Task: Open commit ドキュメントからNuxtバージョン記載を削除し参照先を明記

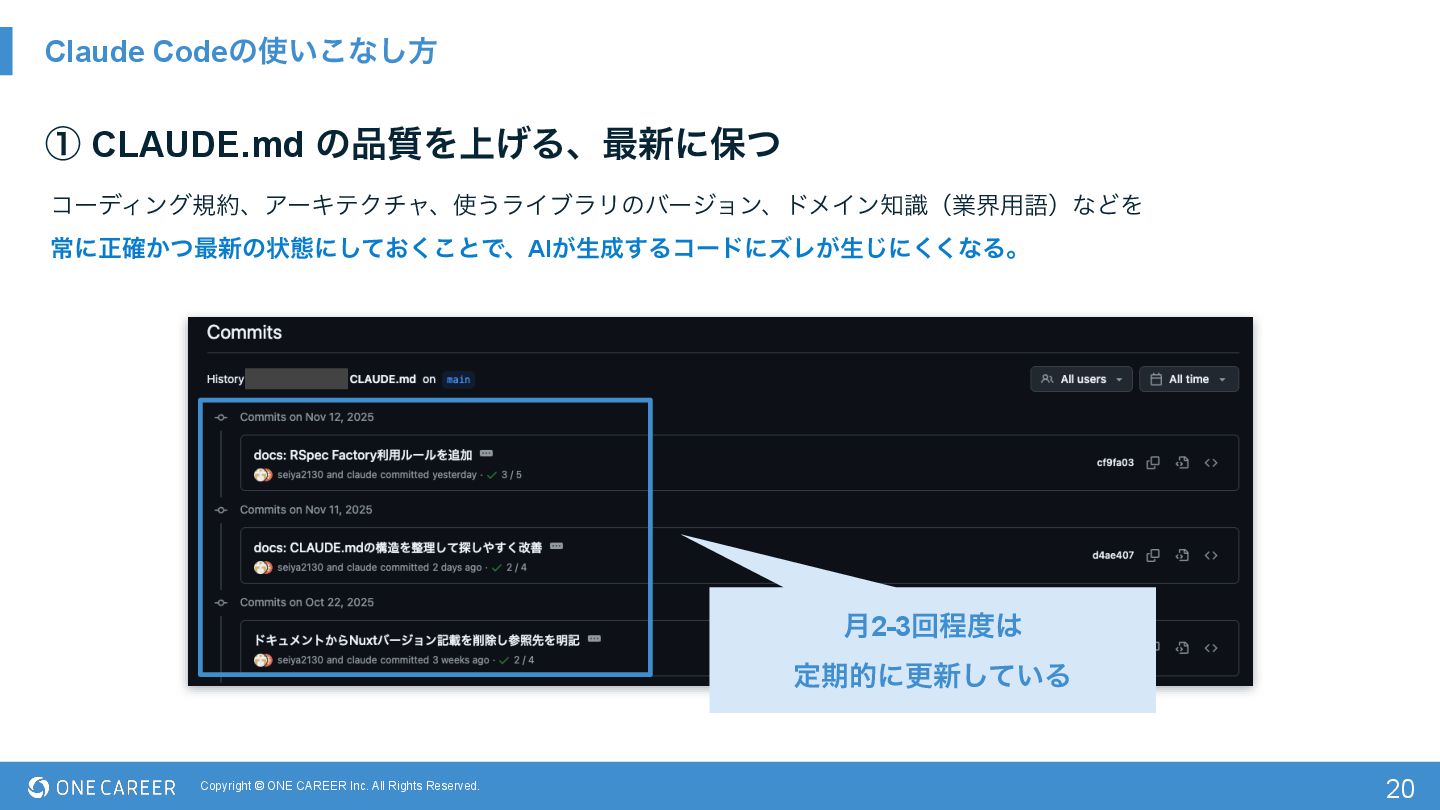Action: tap(417, 639)
